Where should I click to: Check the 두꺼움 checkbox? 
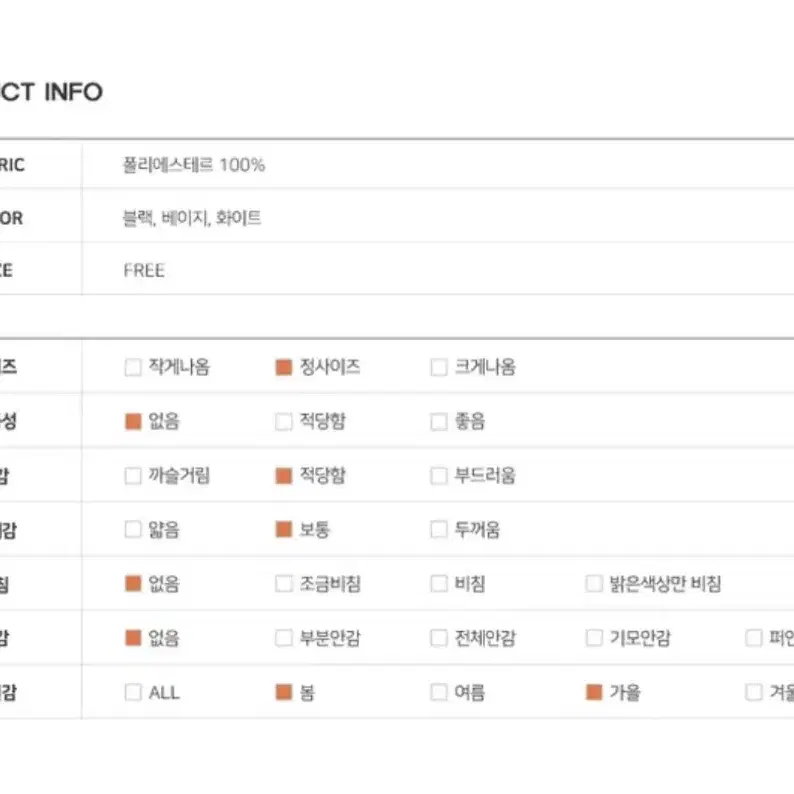[x=439, y=530]
